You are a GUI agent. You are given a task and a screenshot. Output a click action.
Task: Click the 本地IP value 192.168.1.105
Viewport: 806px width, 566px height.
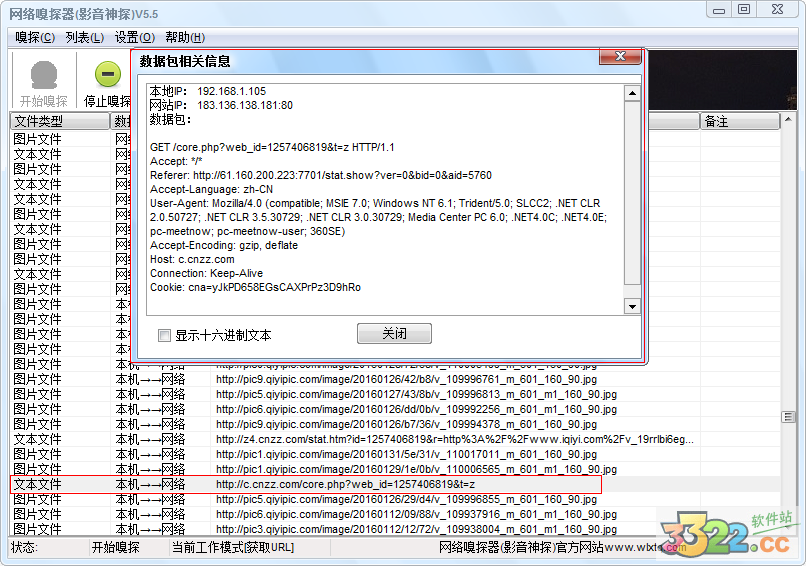point(231,92)
